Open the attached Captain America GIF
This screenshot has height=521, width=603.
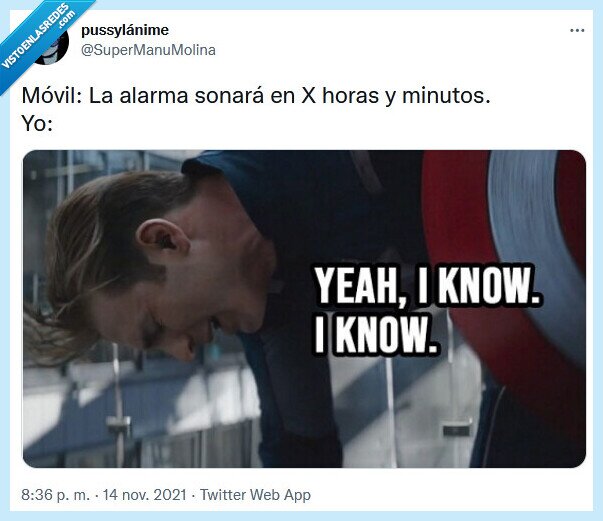point(304,309)
